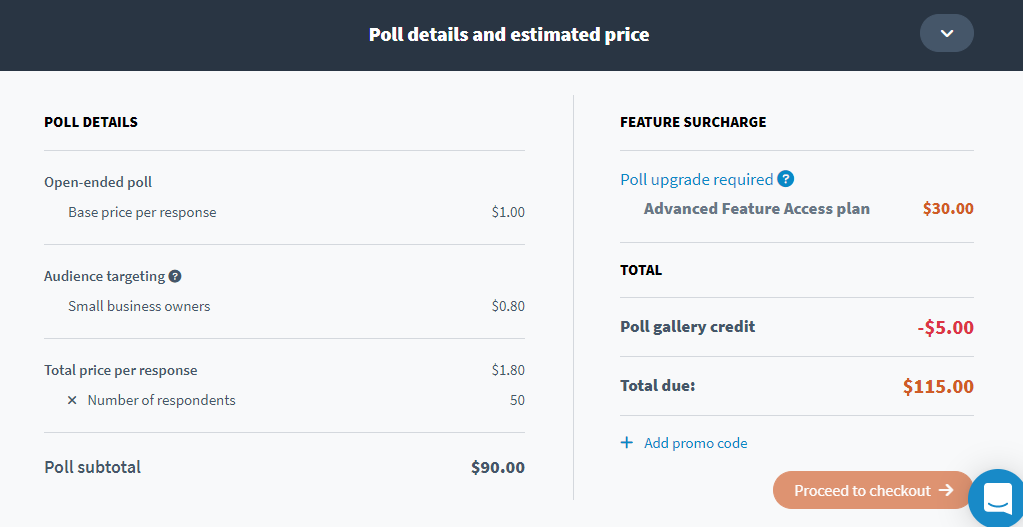Open the Add promo code link

coord(695,444)
